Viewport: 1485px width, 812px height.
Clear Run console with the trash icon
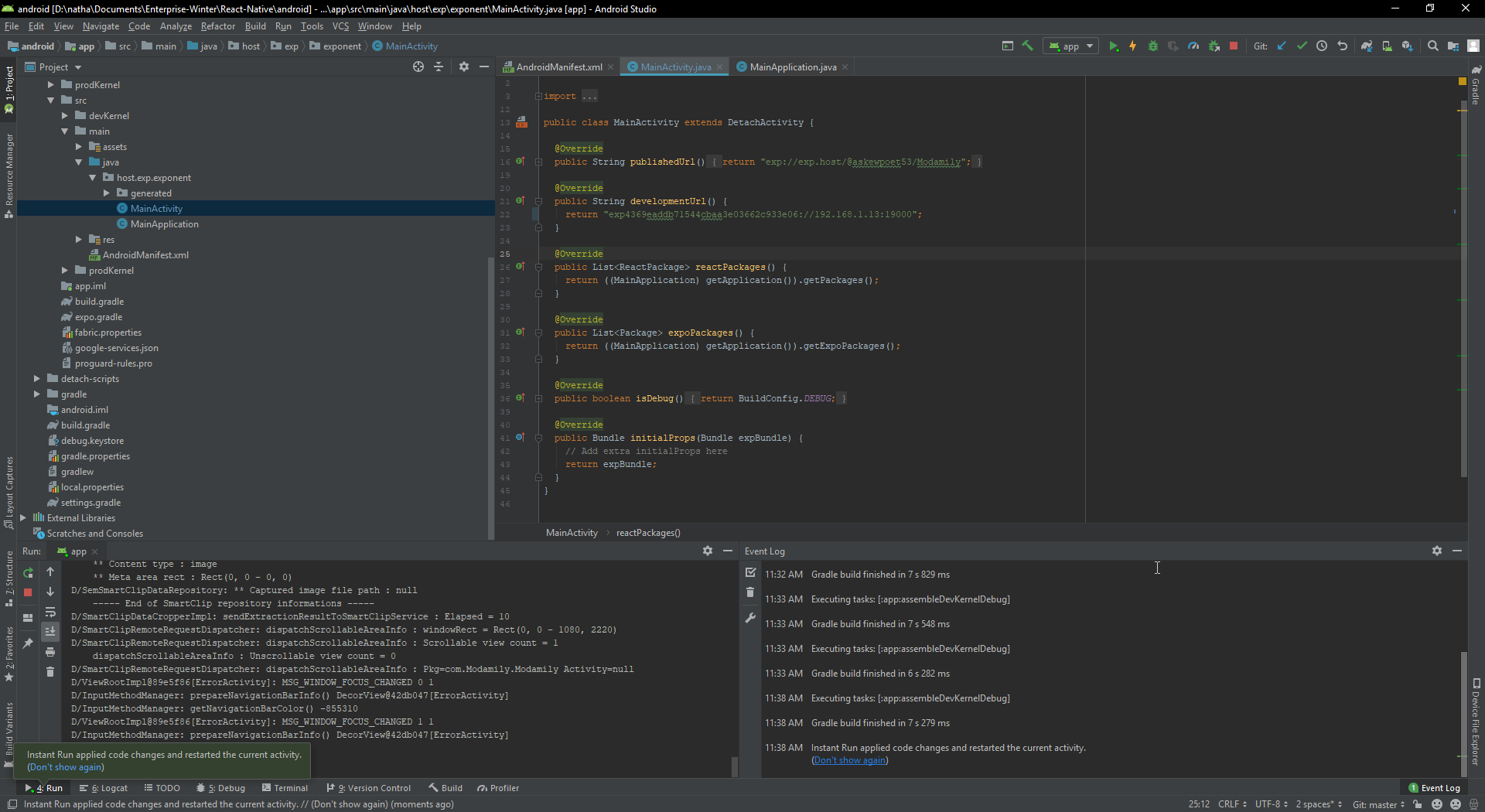click(50, 672)
